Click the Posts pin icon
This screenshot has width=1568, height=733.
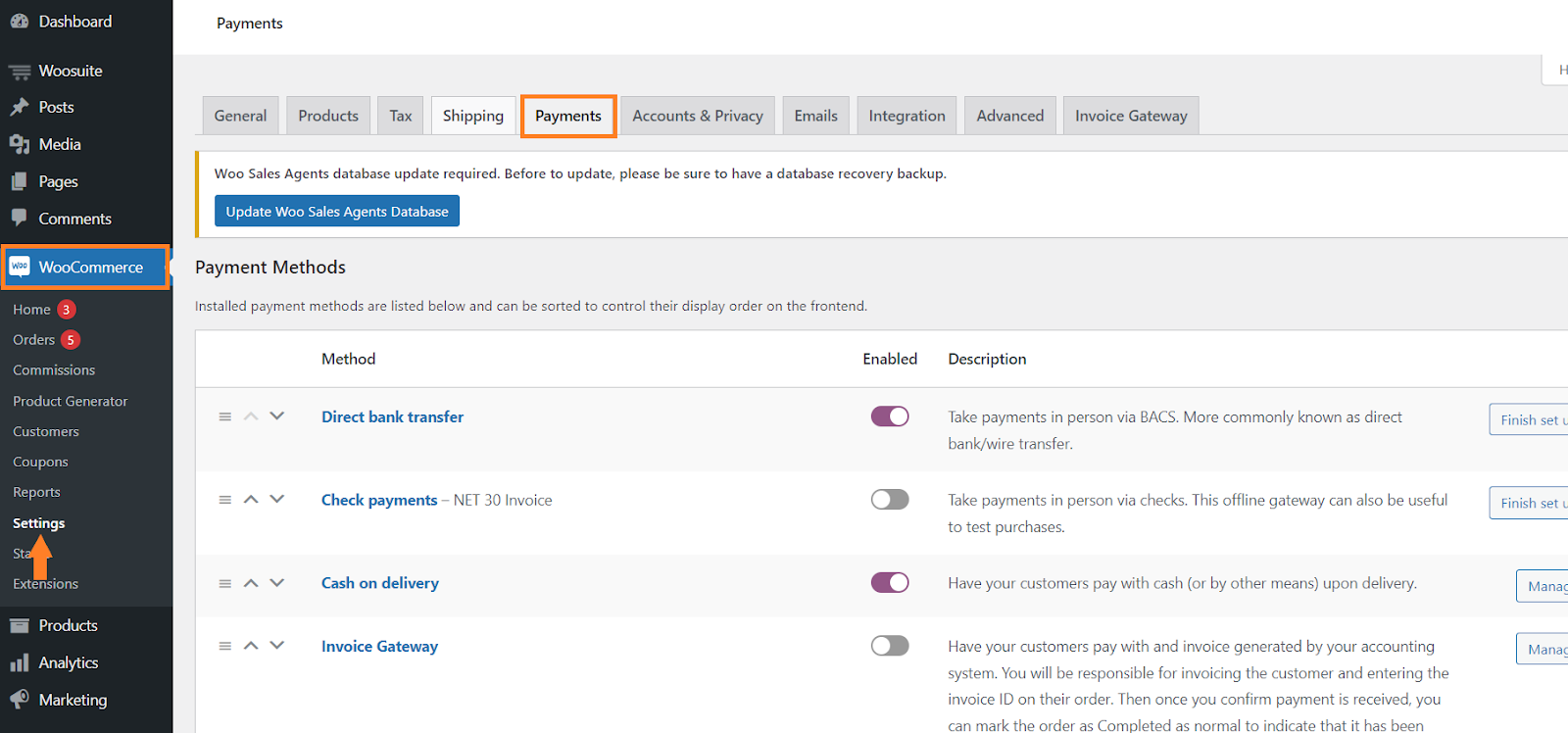(x=20, y=107)
